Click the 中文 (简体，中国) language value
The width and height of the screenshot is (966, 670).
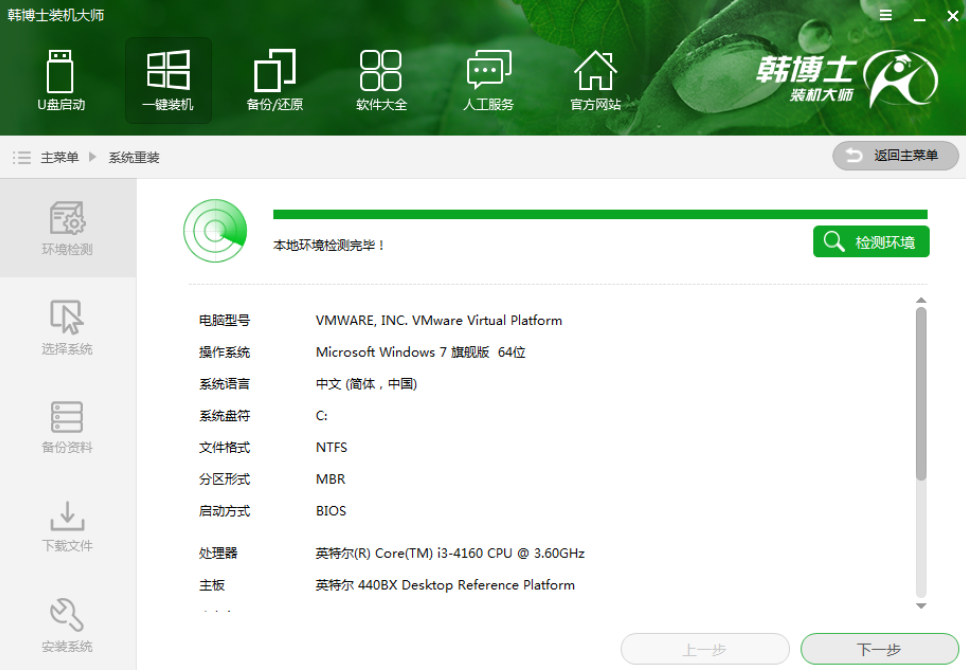tap(366, 384)
